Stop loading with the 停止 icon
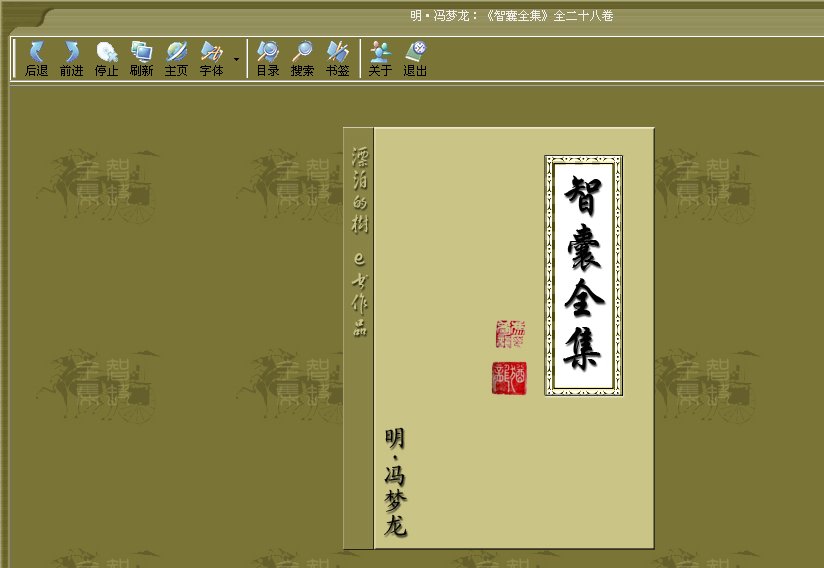The height and width of the screenshot is (568, 824). point(107,59)
